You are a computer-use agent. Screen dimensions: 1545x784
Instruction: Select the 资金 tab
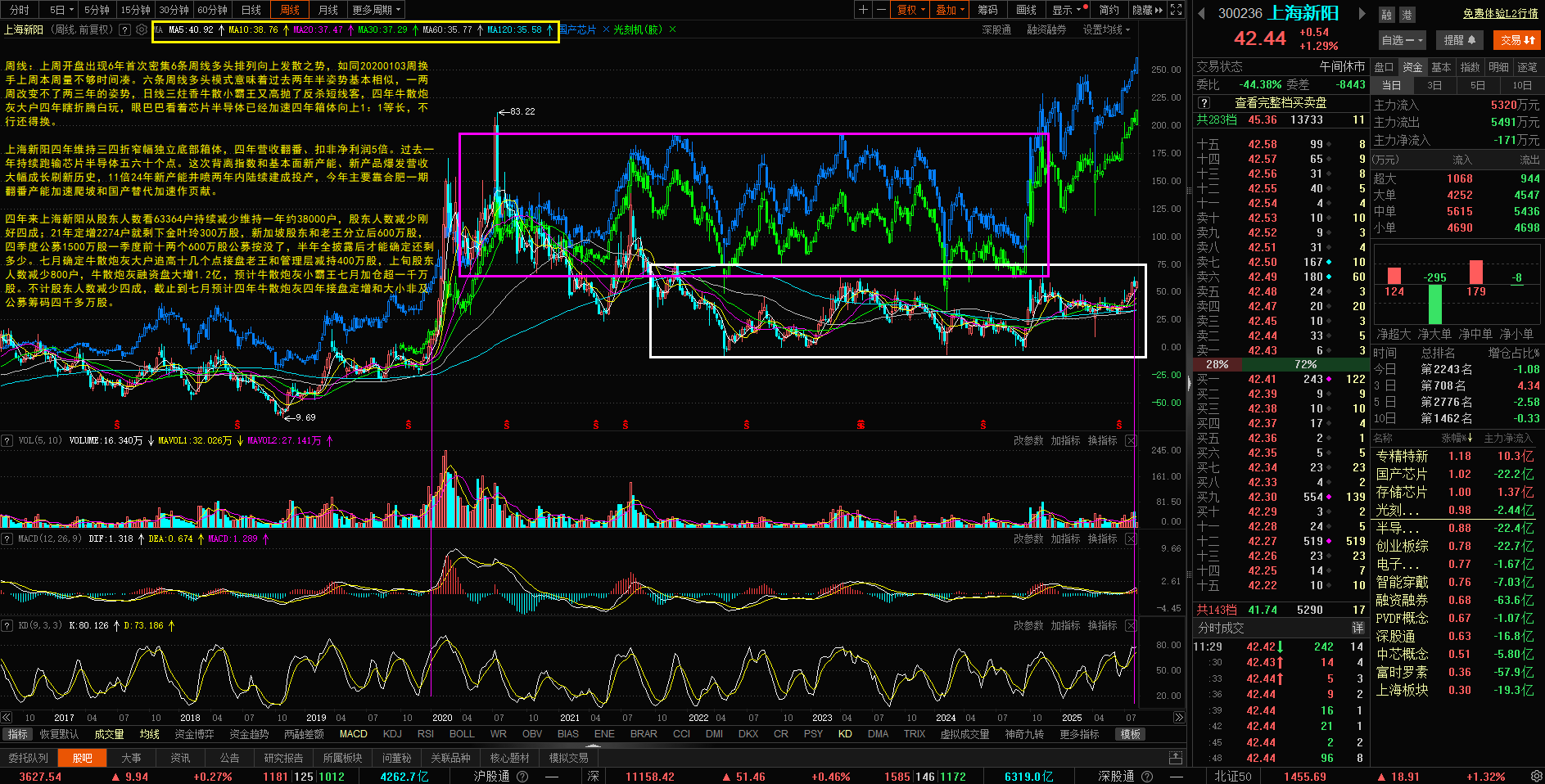[1412, 67]
